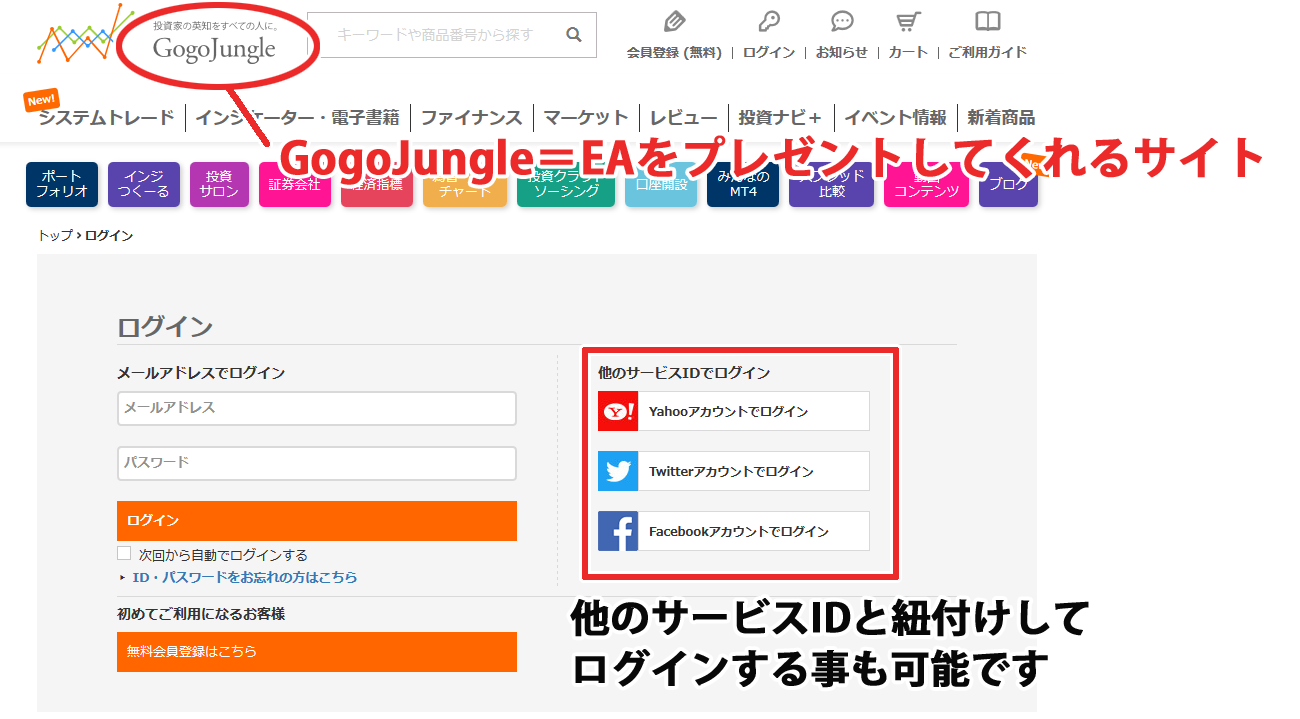
Task: Open the forgot ID/password link
Action: [244, 577]
